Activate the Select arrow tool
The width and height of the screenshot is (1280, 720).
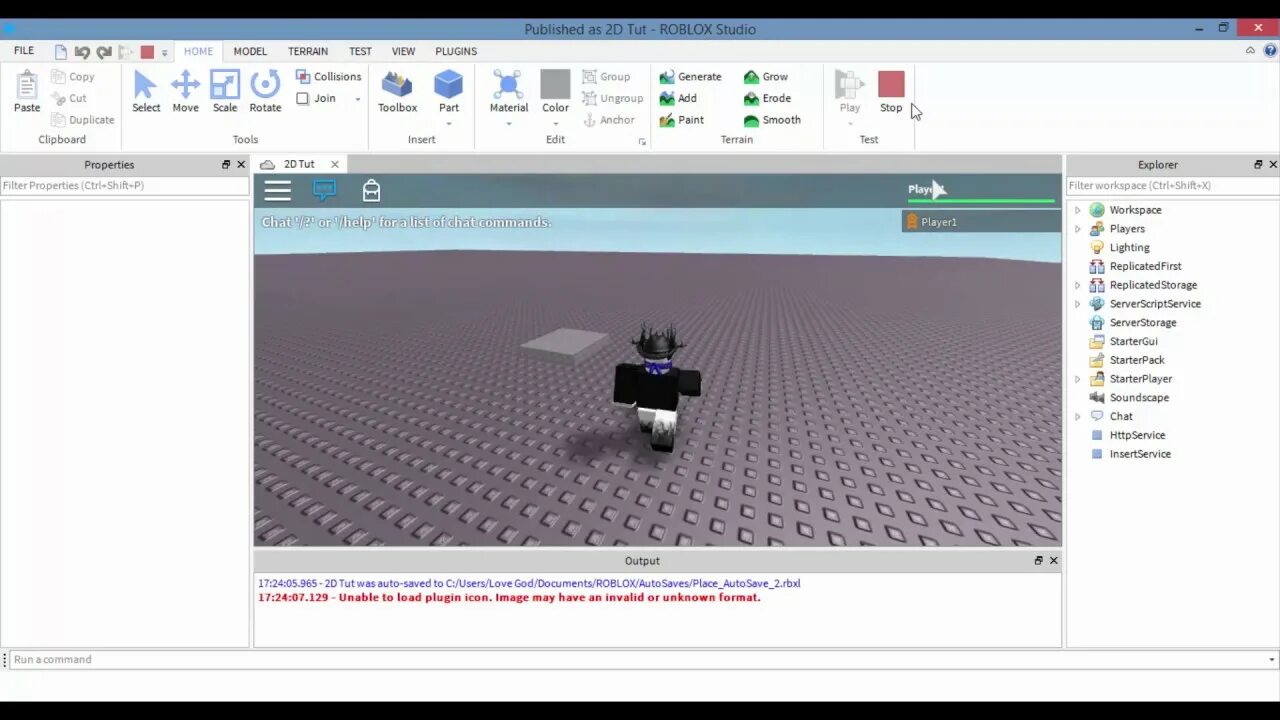(x=146, y=91)
